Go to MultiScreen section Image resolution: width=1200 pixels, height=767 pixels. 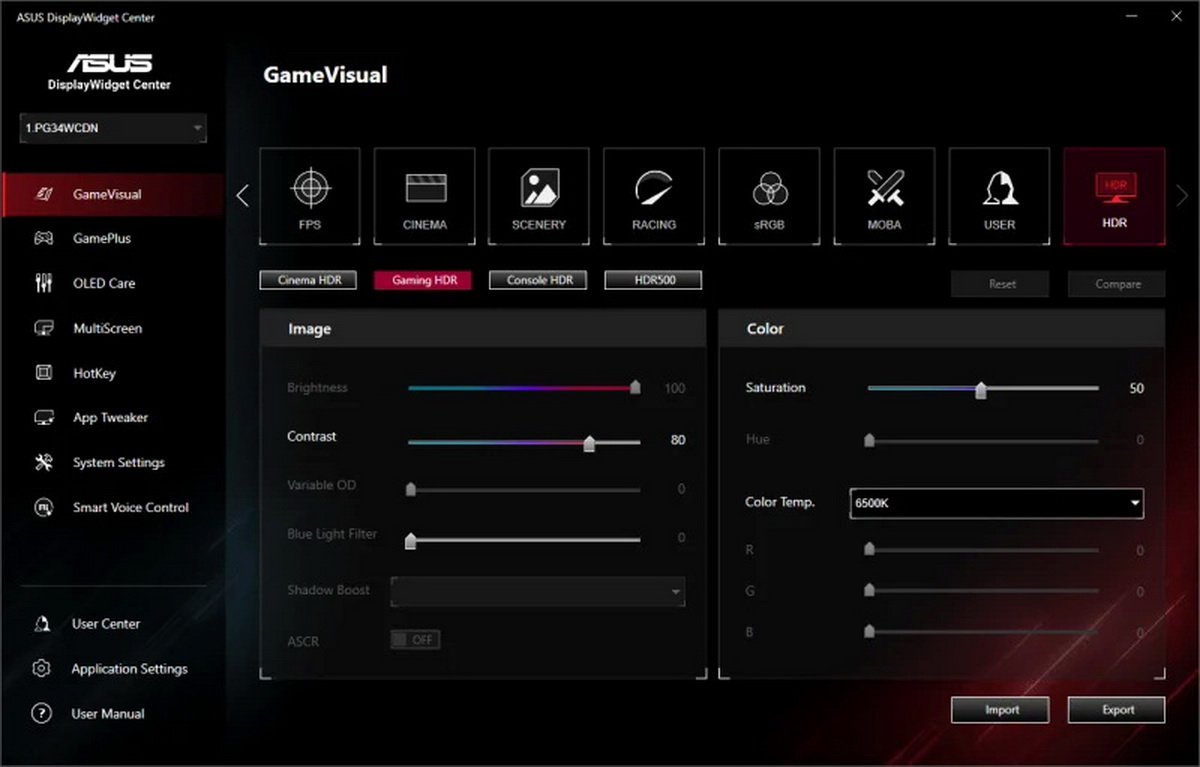pyautogui.click(x=108, y=328)
